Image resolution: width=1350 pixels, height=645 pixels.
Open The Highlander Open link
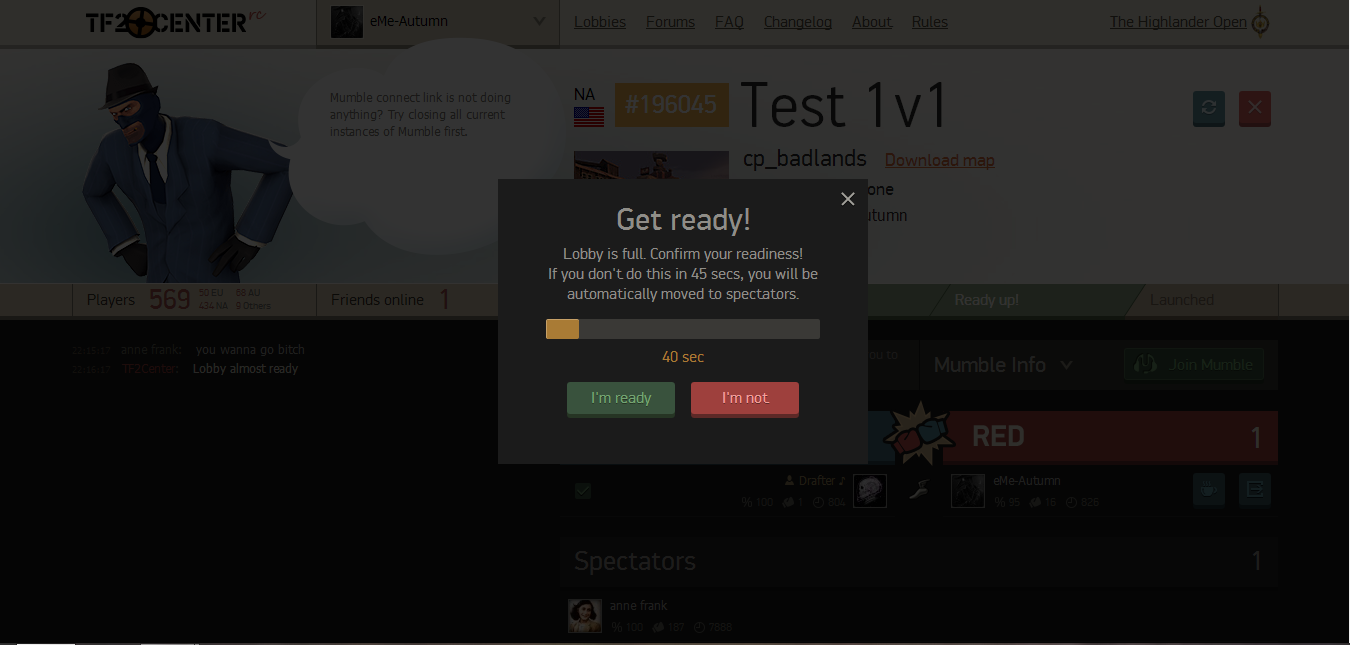1178,22
